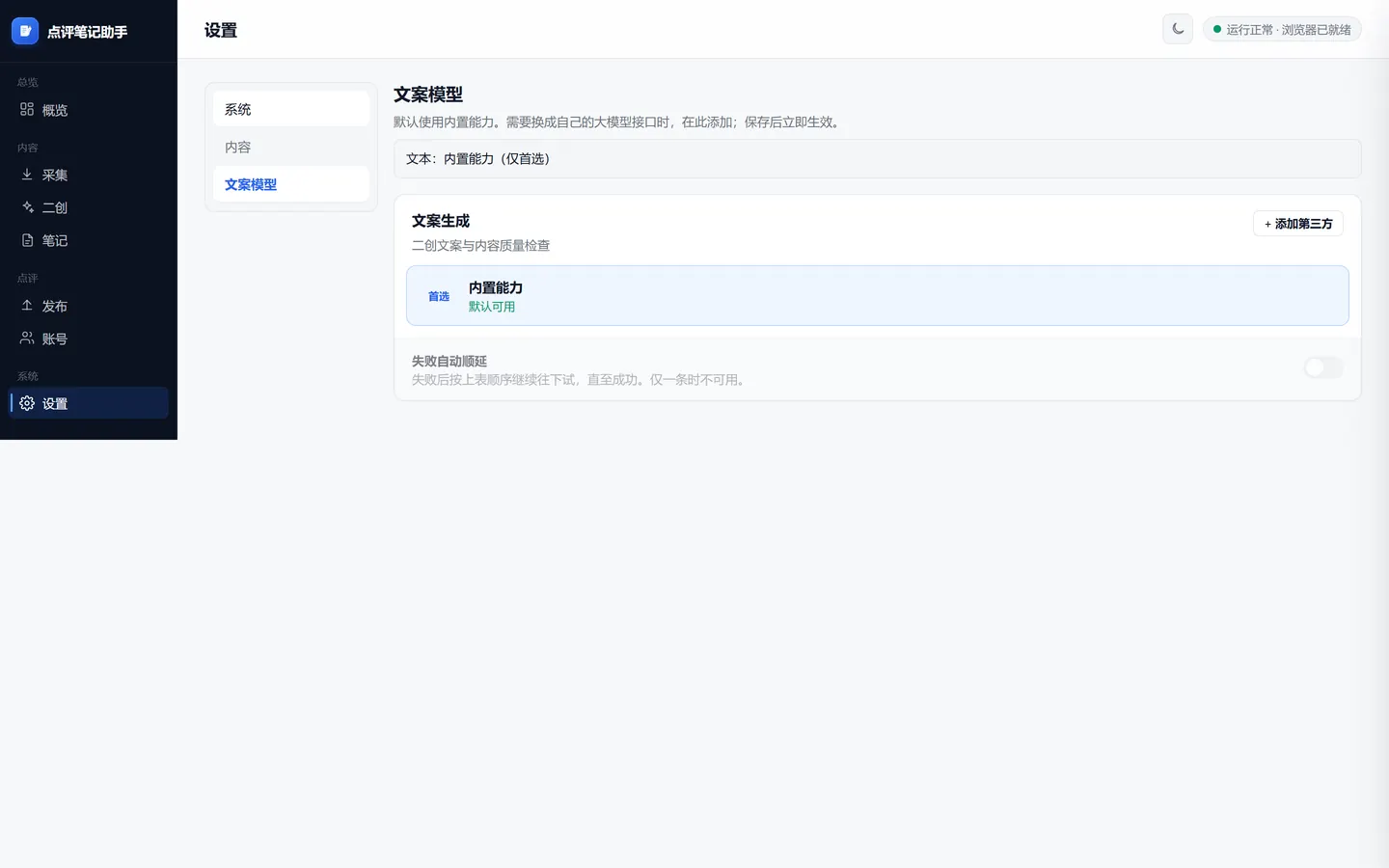
Task: Select the 内置能力 provider row
Action: pyautogui.click(x=878, y=296)
